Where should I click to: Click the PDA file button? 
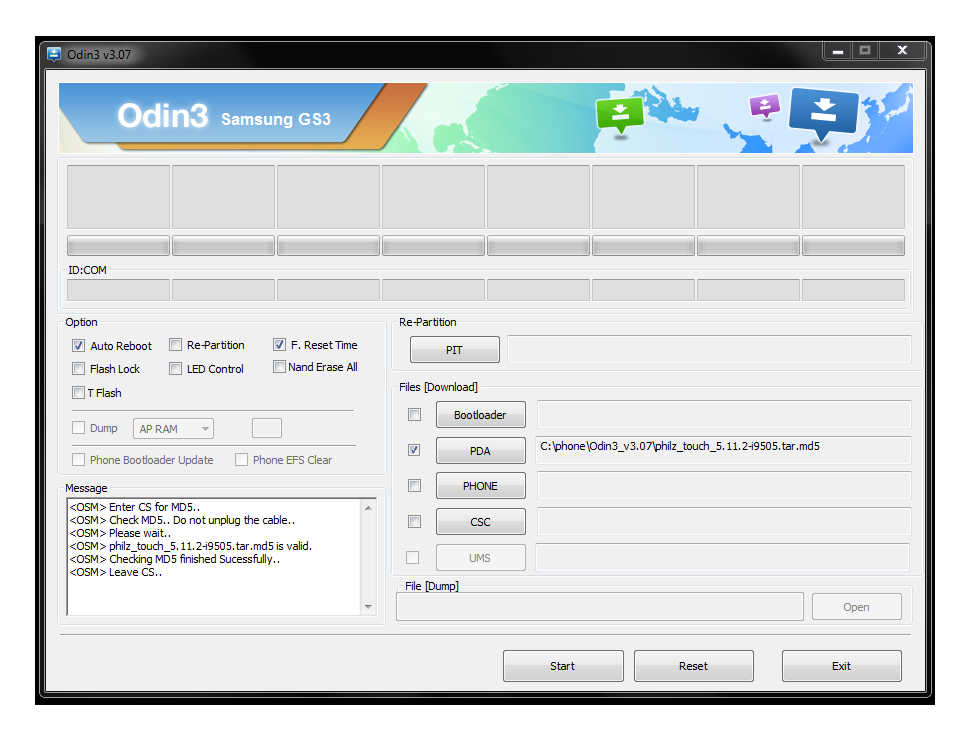point(481,451)
